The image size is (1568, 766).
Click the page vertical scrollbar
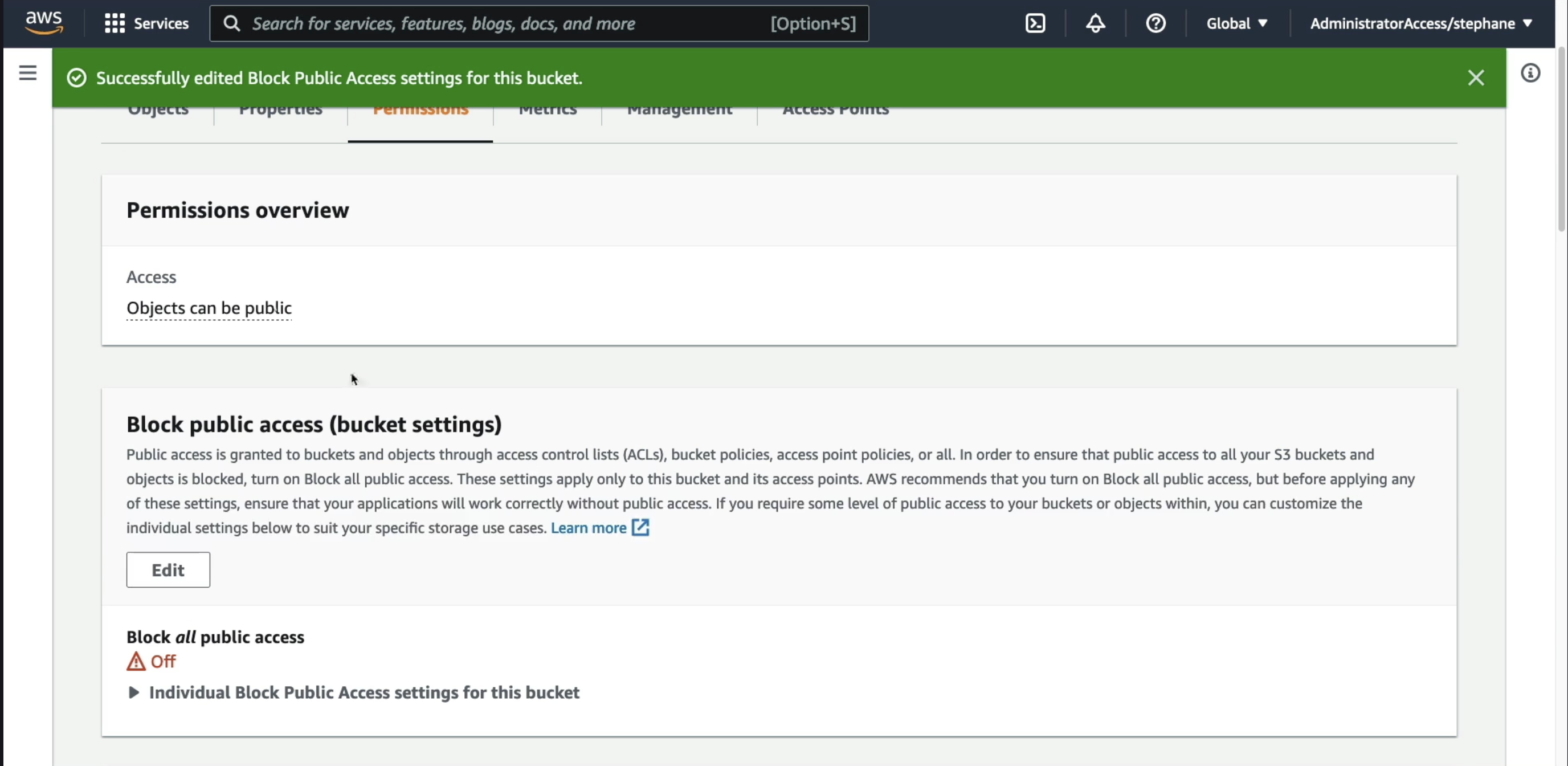1562,140
